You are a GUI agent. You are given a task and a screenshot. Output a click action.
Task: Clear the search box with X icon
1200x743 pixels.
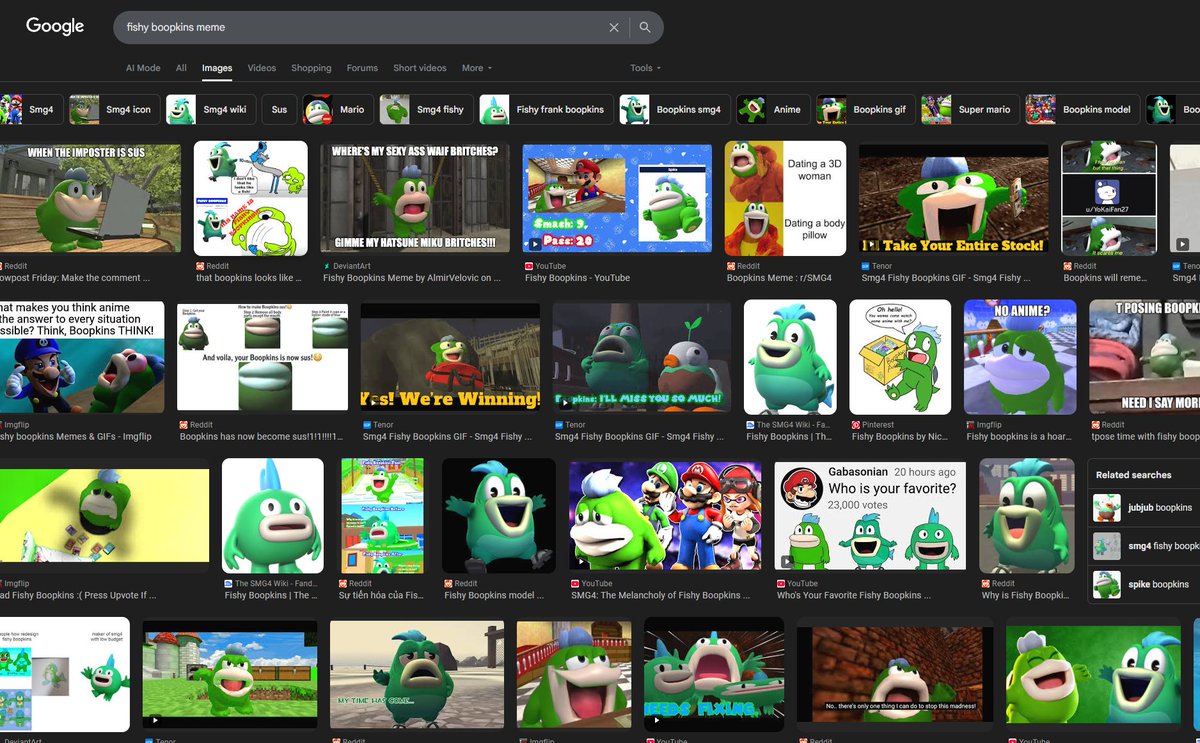[614, 28]
